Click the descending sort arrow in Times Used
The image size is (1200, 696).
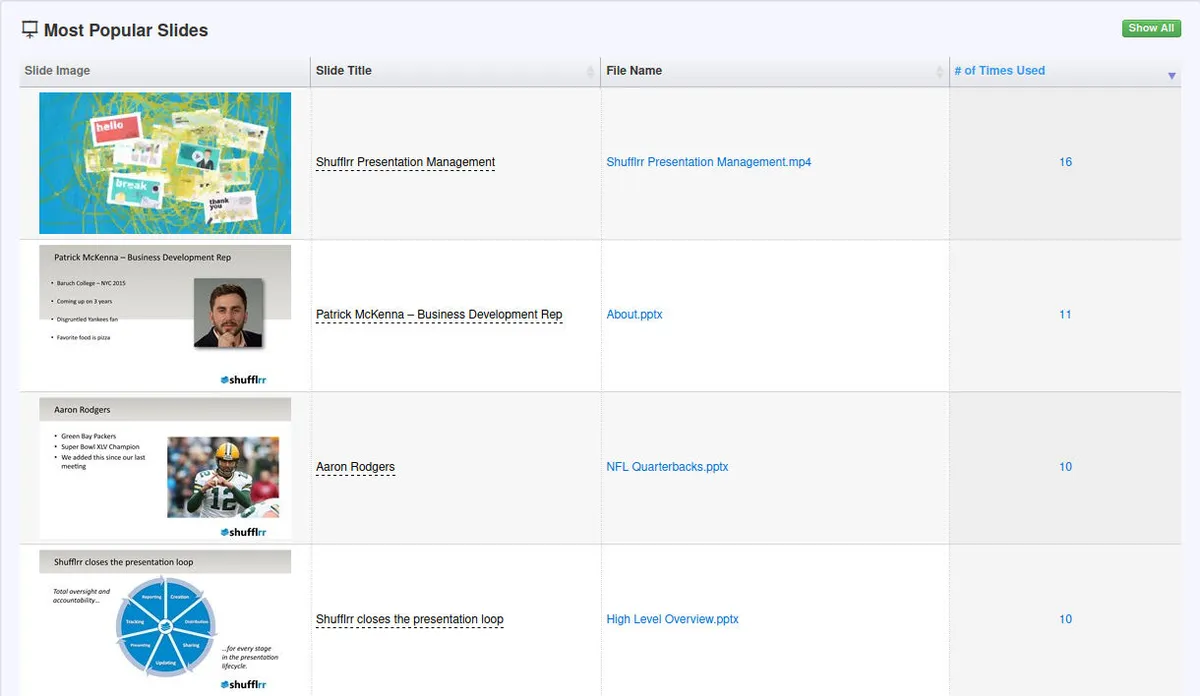1172,76
